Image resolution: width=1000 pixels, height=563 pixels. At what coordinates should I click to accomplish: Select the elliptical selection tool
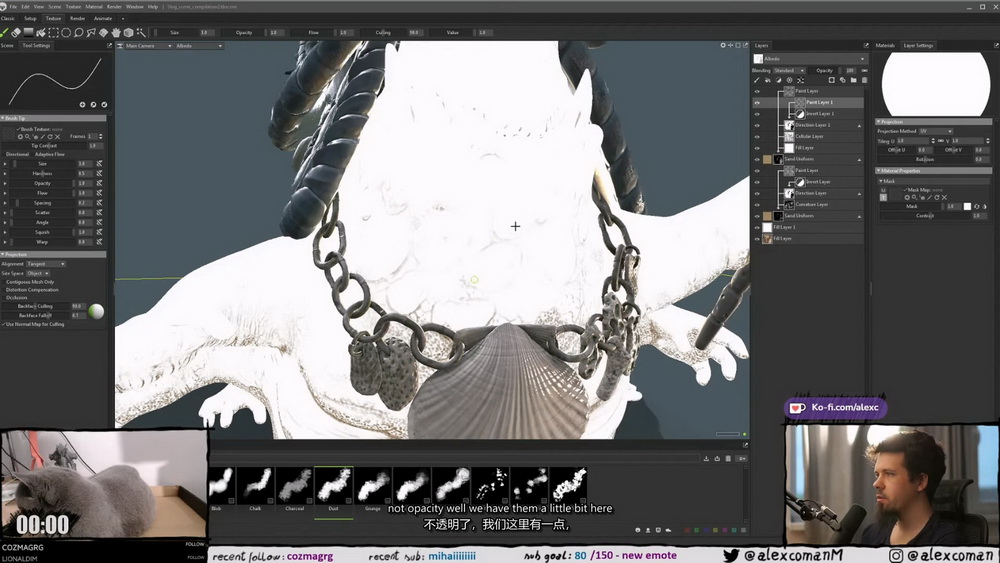pos(66,33)
